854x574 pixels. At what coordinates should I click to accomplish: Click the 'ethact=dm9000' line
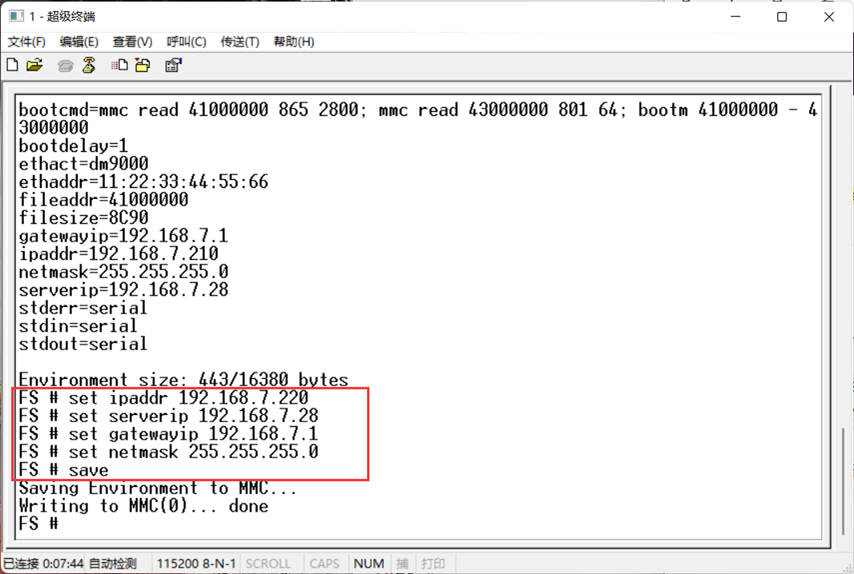click(x=83, y=164)
